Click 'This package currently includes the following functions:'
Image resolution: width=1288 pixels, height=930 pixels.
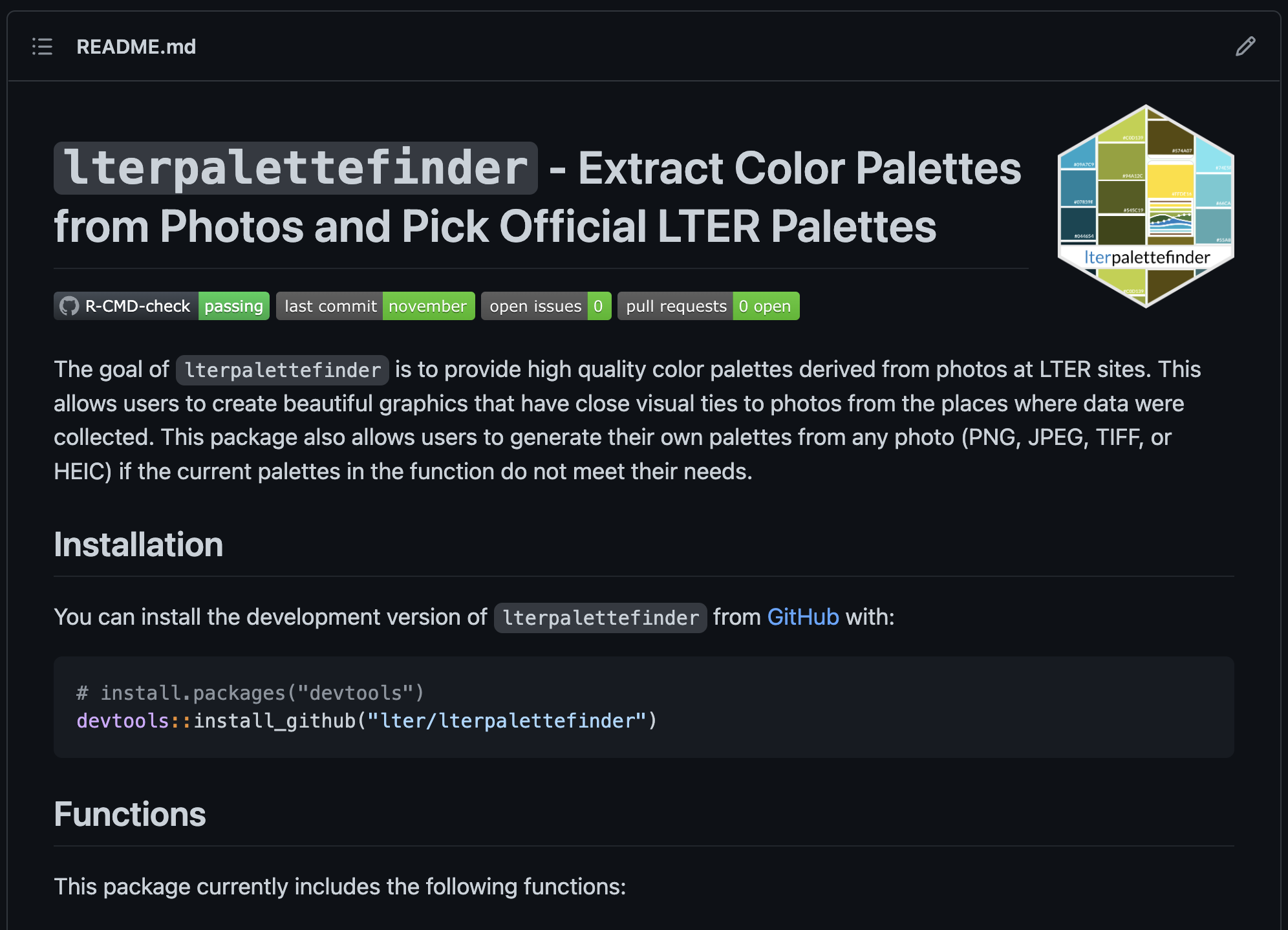click(340, 887)
